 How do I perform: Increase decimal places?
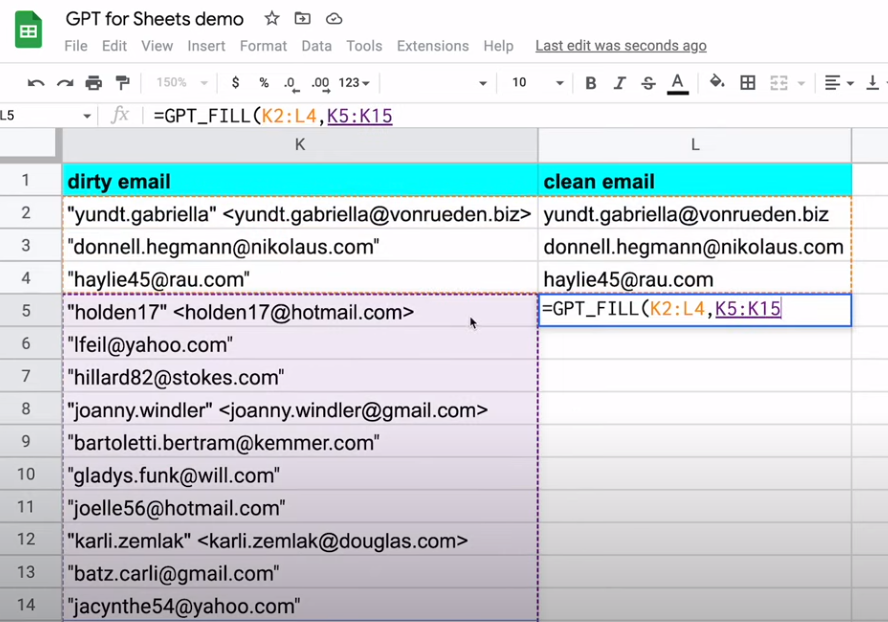point(321,83)
